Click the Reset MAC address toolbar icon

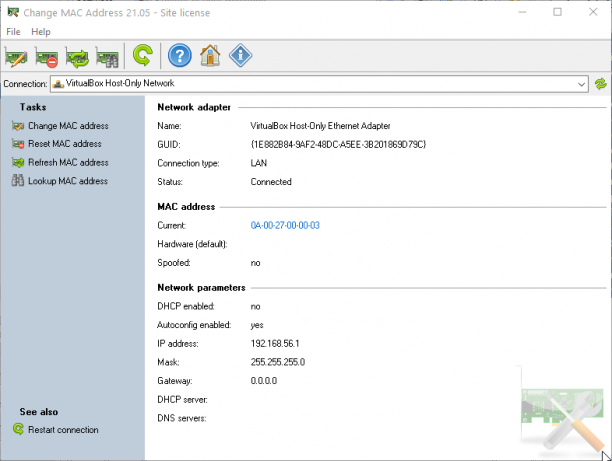(46, 57)
